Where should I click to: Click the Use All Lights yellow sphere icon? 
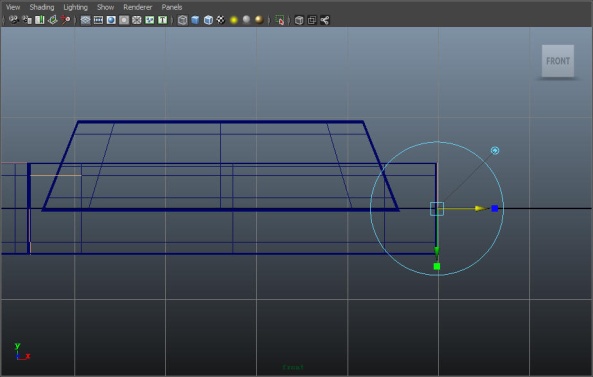(234, 20)
